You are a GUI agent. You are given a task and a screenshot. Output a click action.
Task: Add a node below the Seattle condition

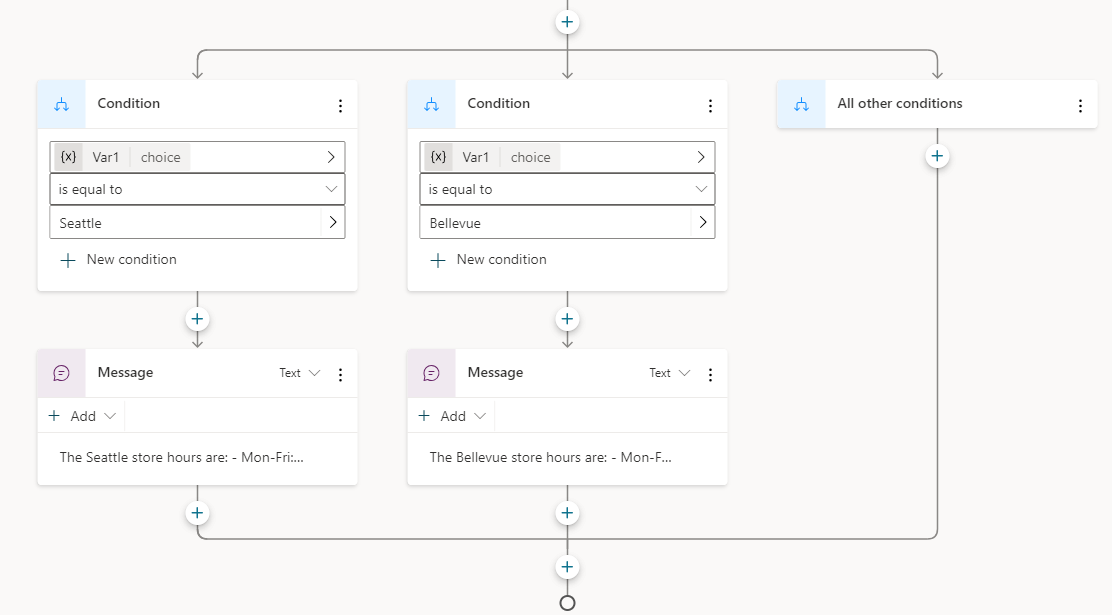[x=197, y=319]
